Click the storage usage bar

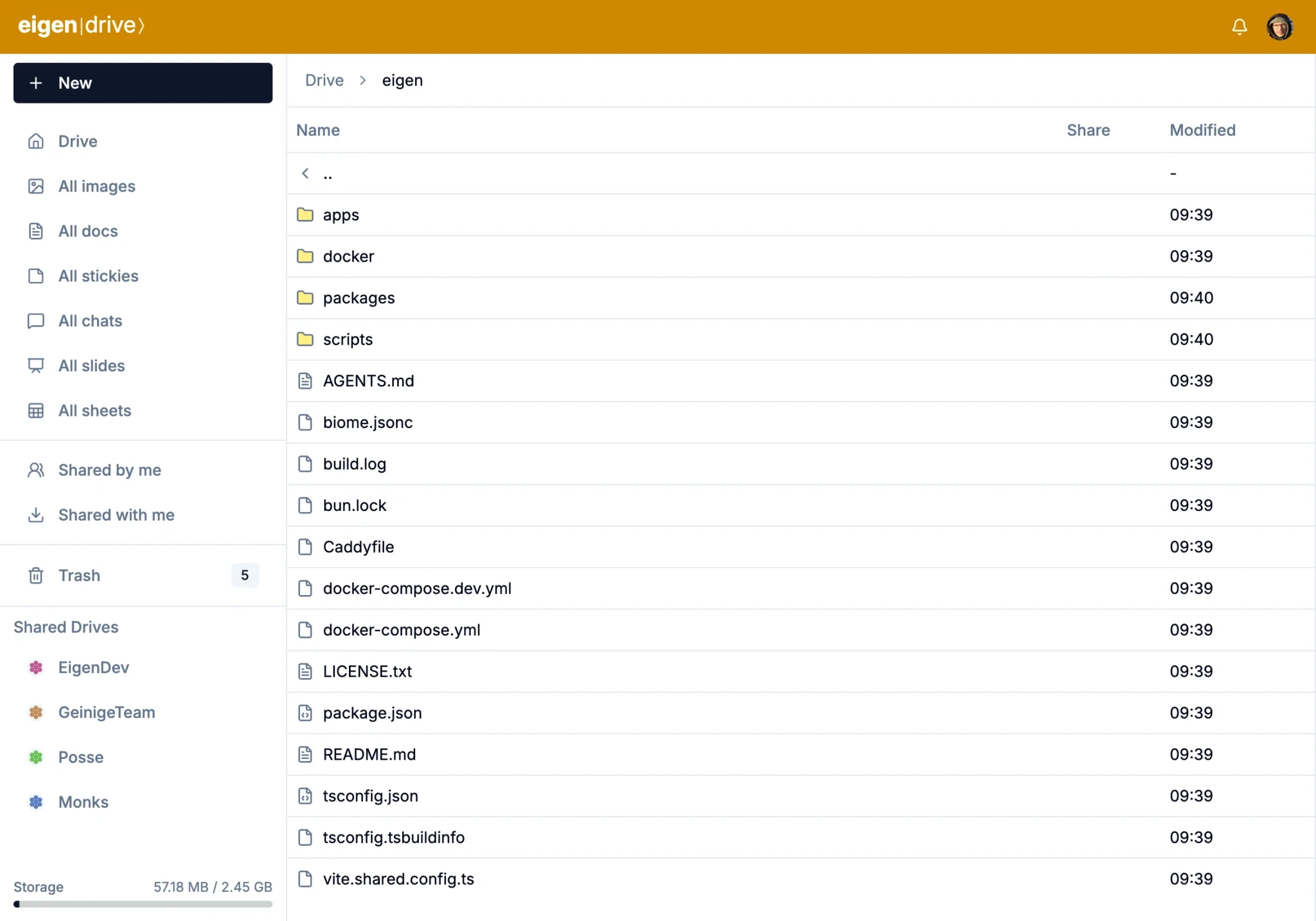143,904
